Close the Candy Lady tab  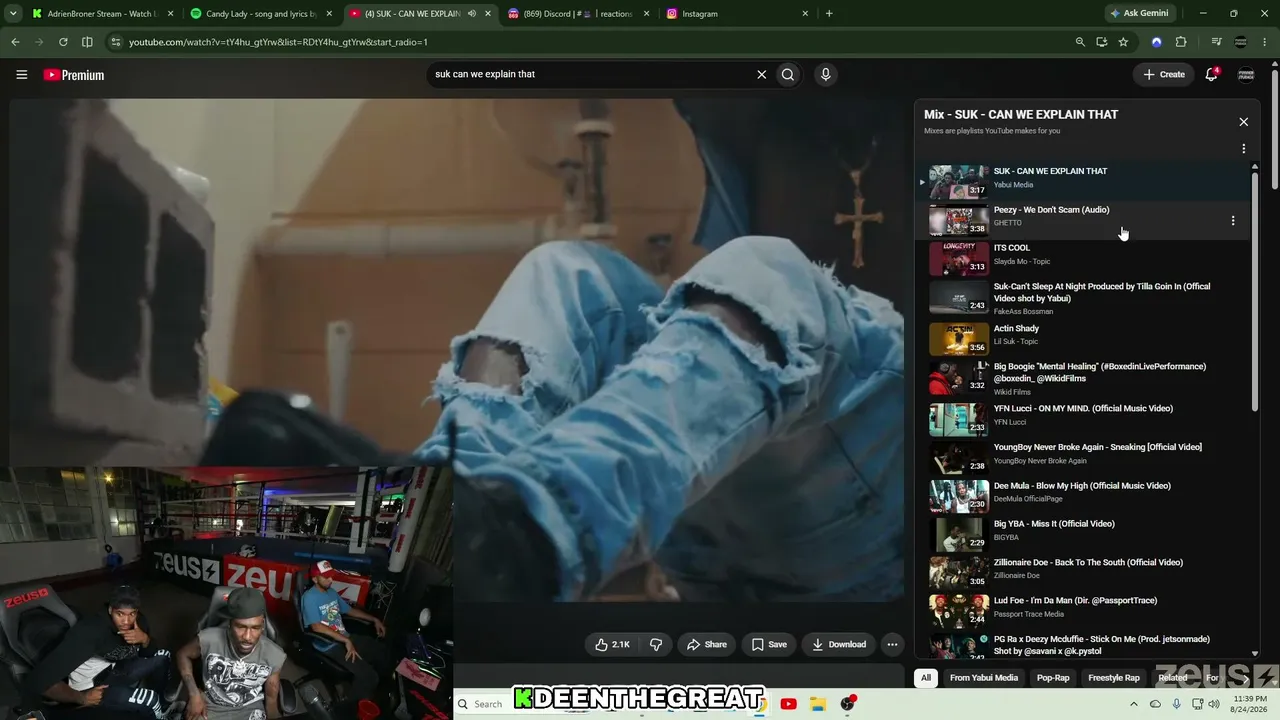329,14
